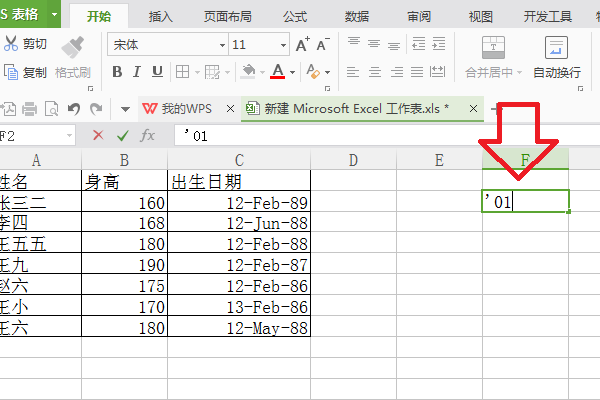Click the Print Preview icon

coord(51,109)
